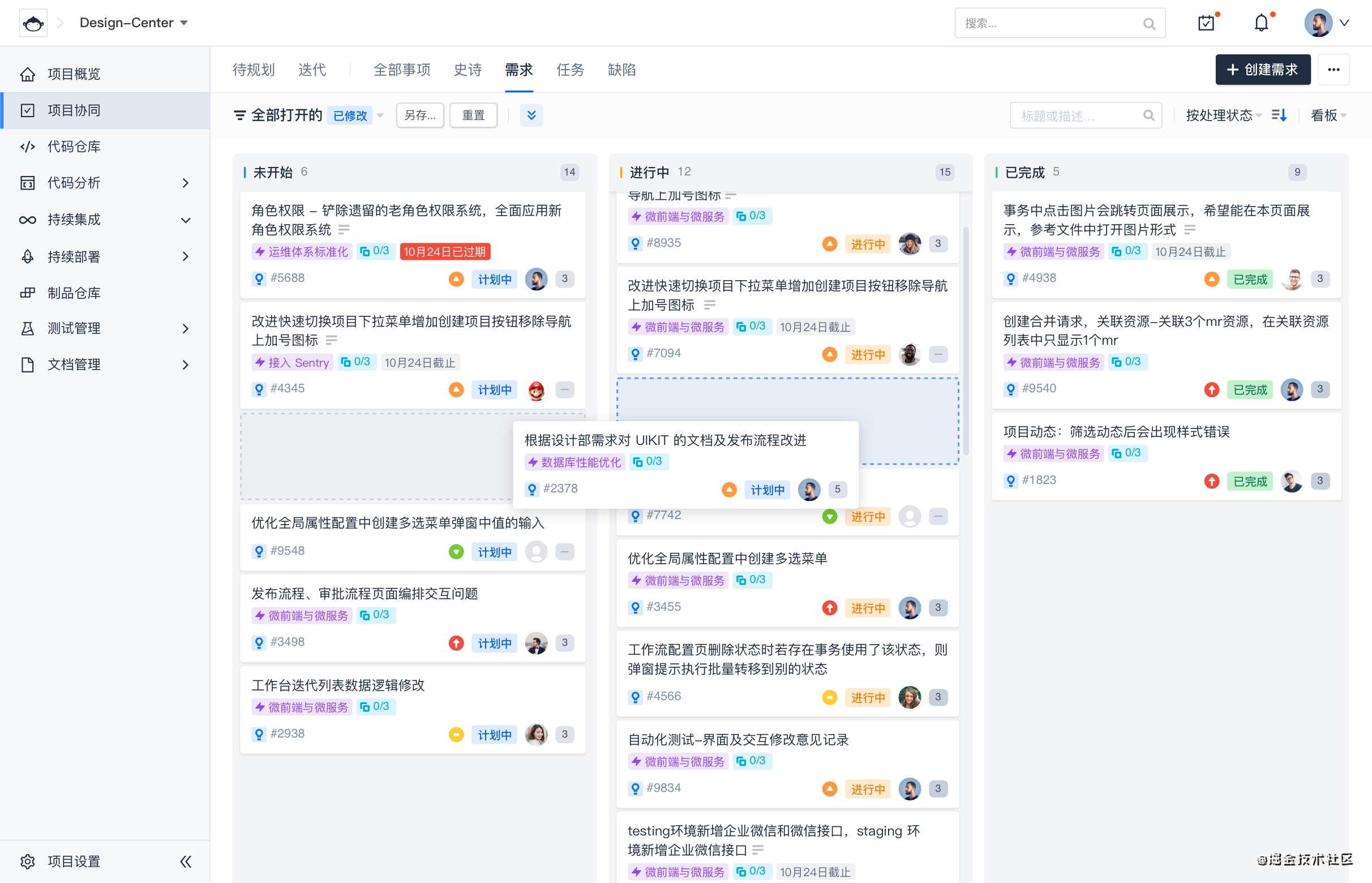The height and width of the screenshot is (883, 1372).
Task: Open the 看板 view dropdown
Action: coord(1327,115)
